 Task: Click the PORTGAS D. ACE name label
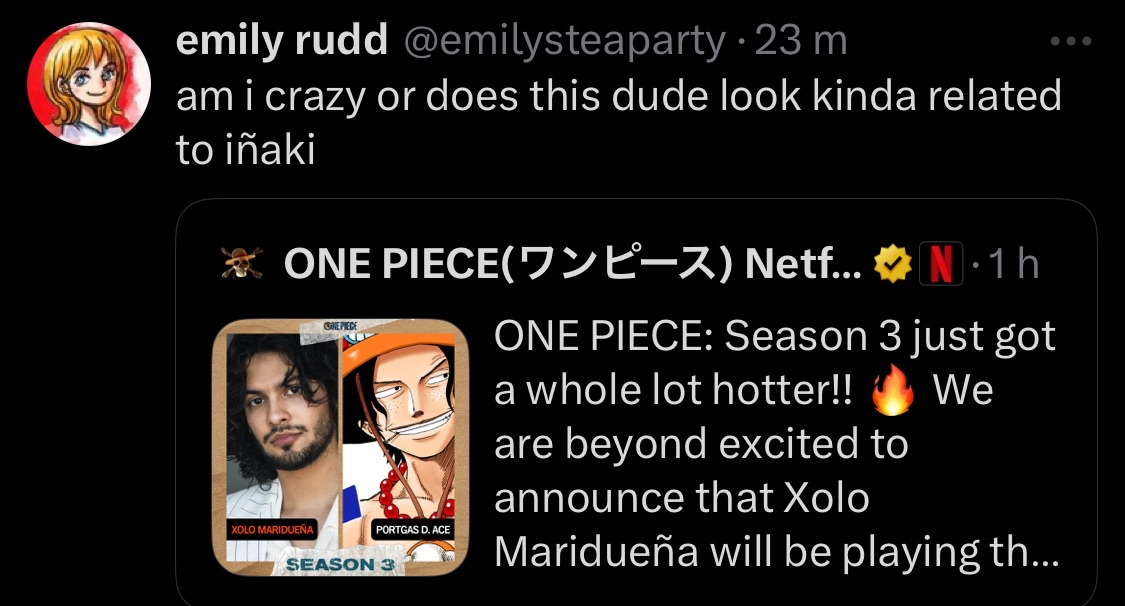click(x=413, y=529)
